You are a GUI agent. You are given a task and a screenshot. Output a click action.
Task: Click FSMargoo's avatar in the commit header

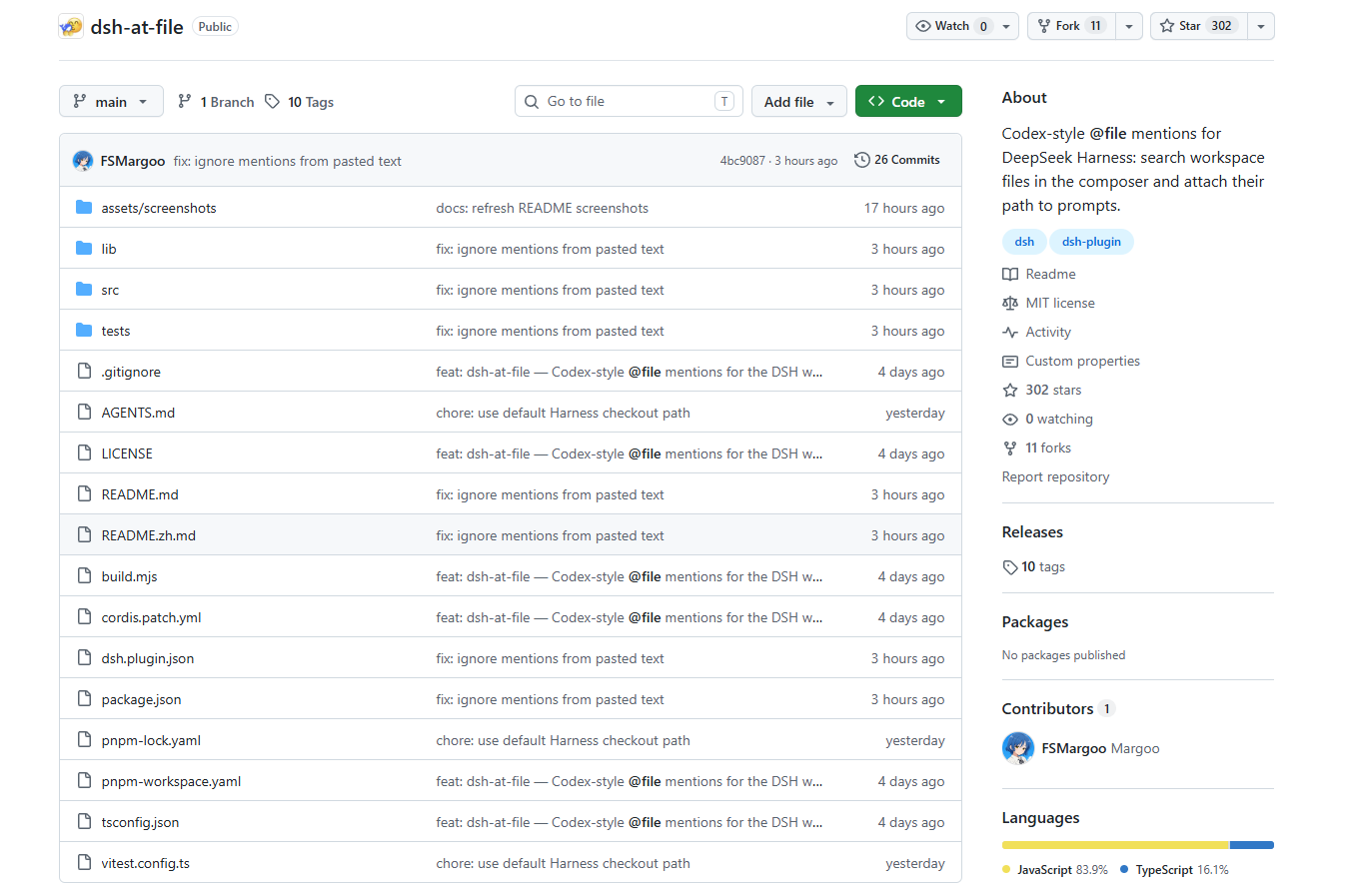[83, 161]
